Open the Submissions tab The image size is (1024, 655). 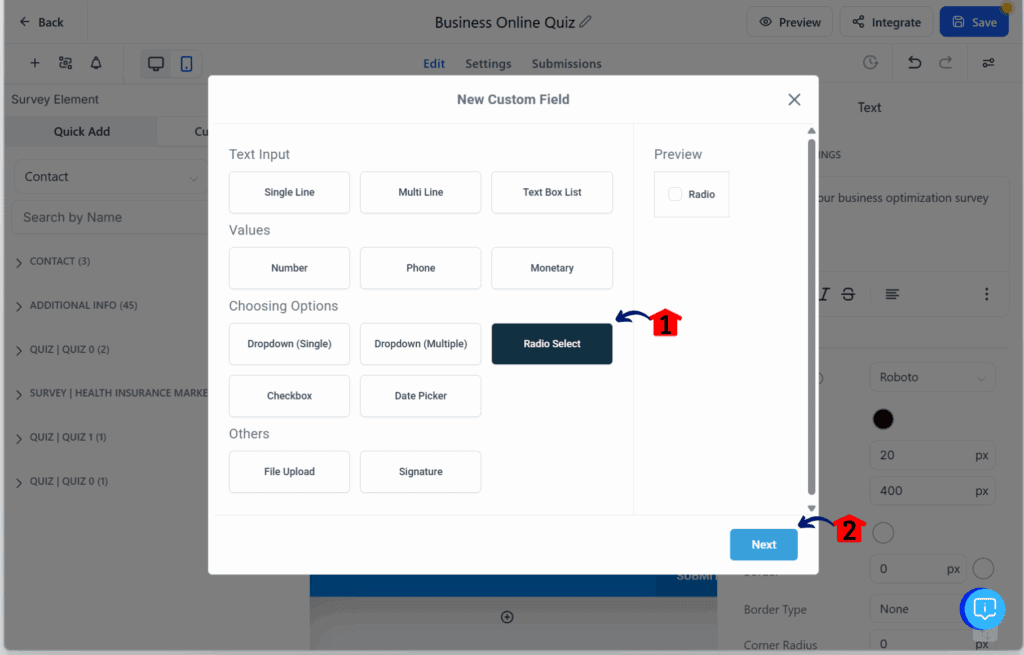coord(566,63)
